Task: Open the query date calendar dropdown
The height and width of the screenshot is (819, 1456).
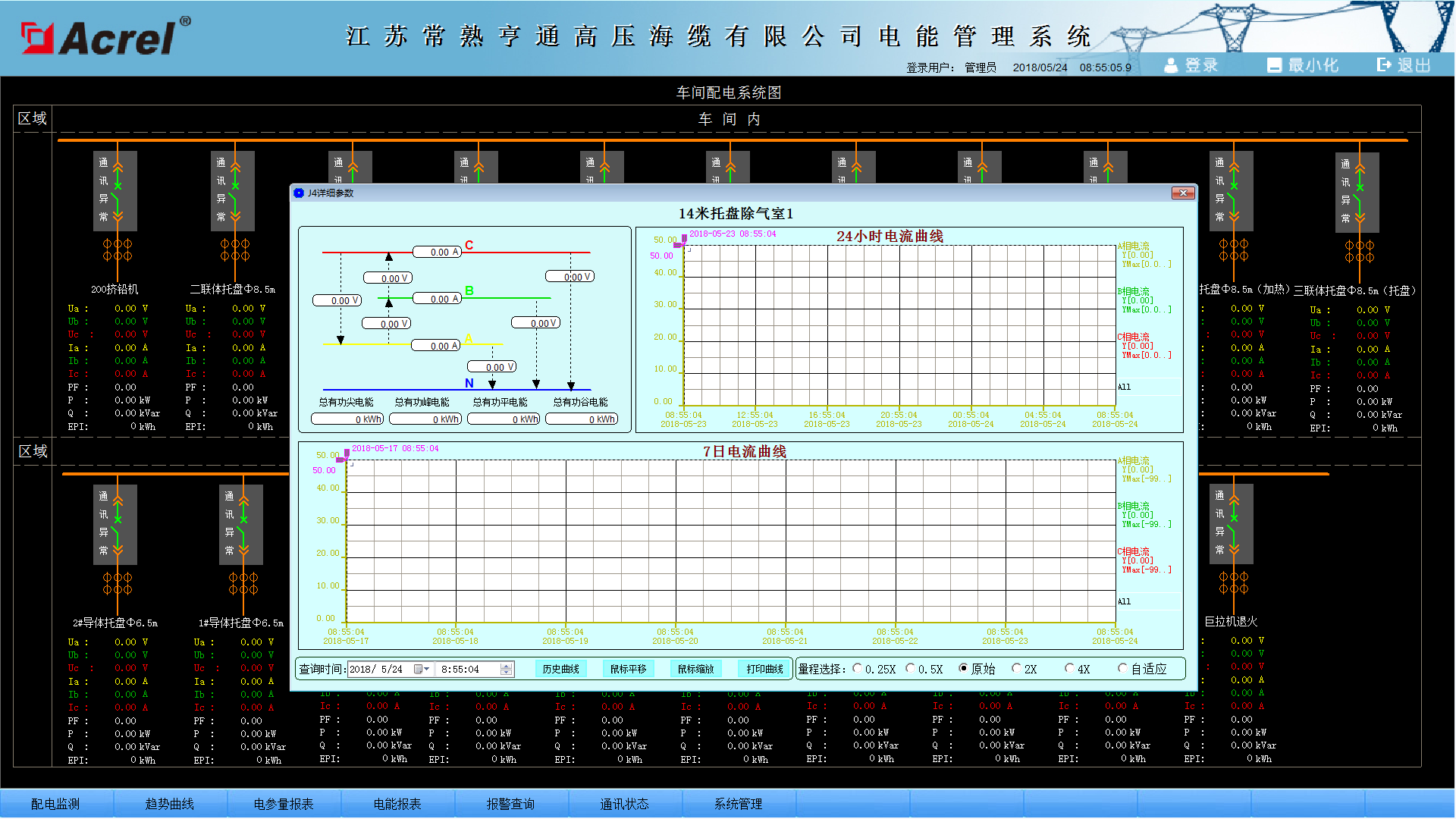Action: 422,669
